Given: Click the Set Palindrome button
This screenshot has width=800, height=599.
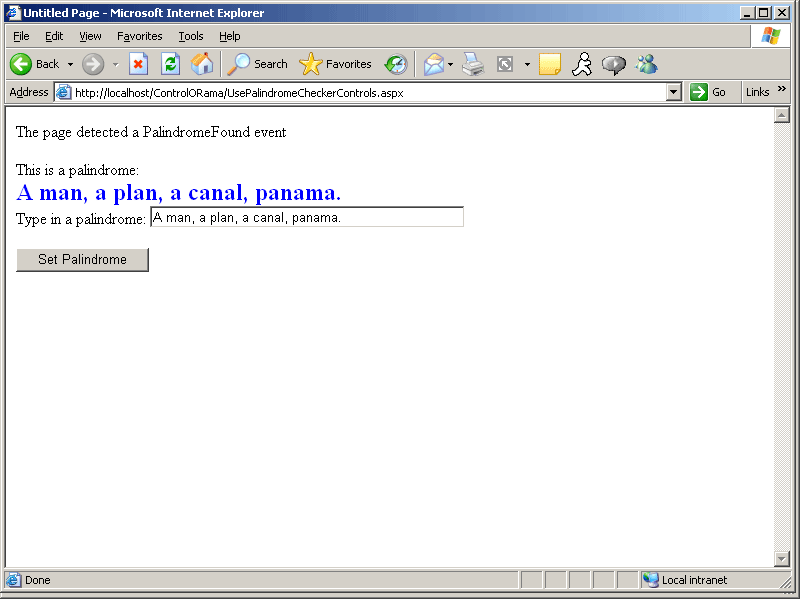Looking at the screenshot, I should click(82, 260).
